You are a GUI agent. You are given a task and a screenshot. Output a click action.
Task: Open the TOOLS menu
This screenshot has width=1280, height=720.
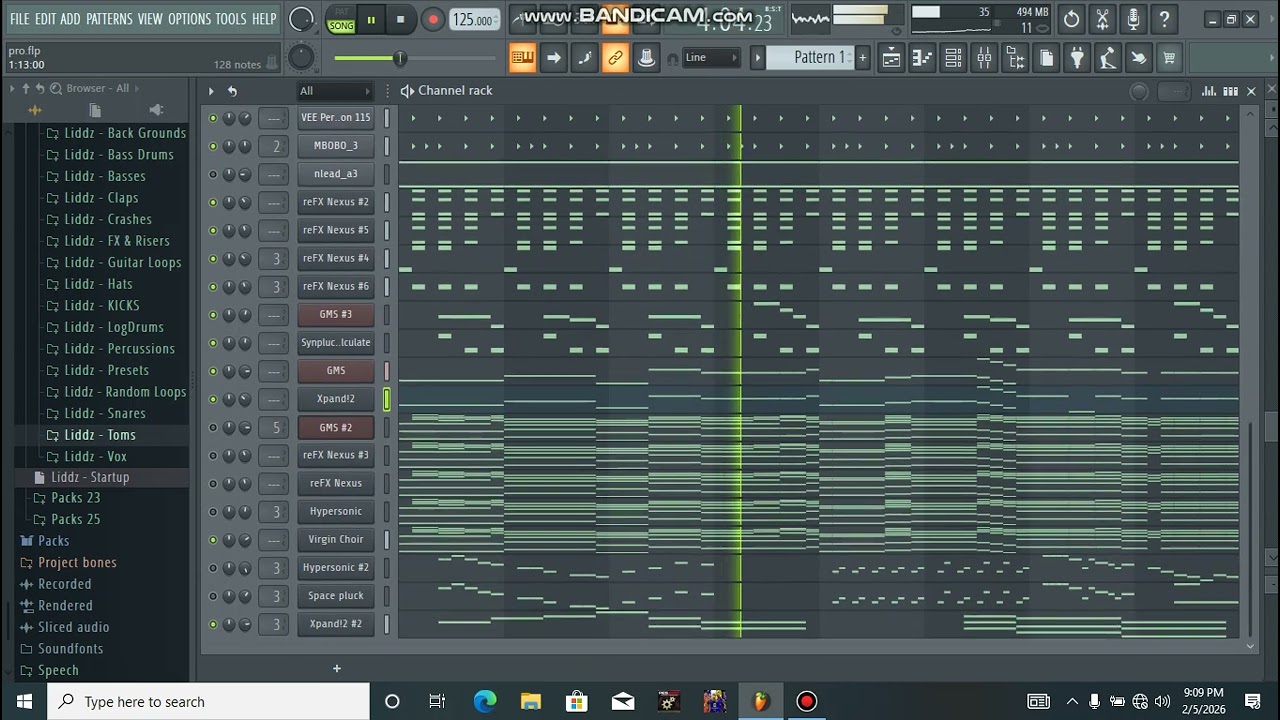coord(231,19)
